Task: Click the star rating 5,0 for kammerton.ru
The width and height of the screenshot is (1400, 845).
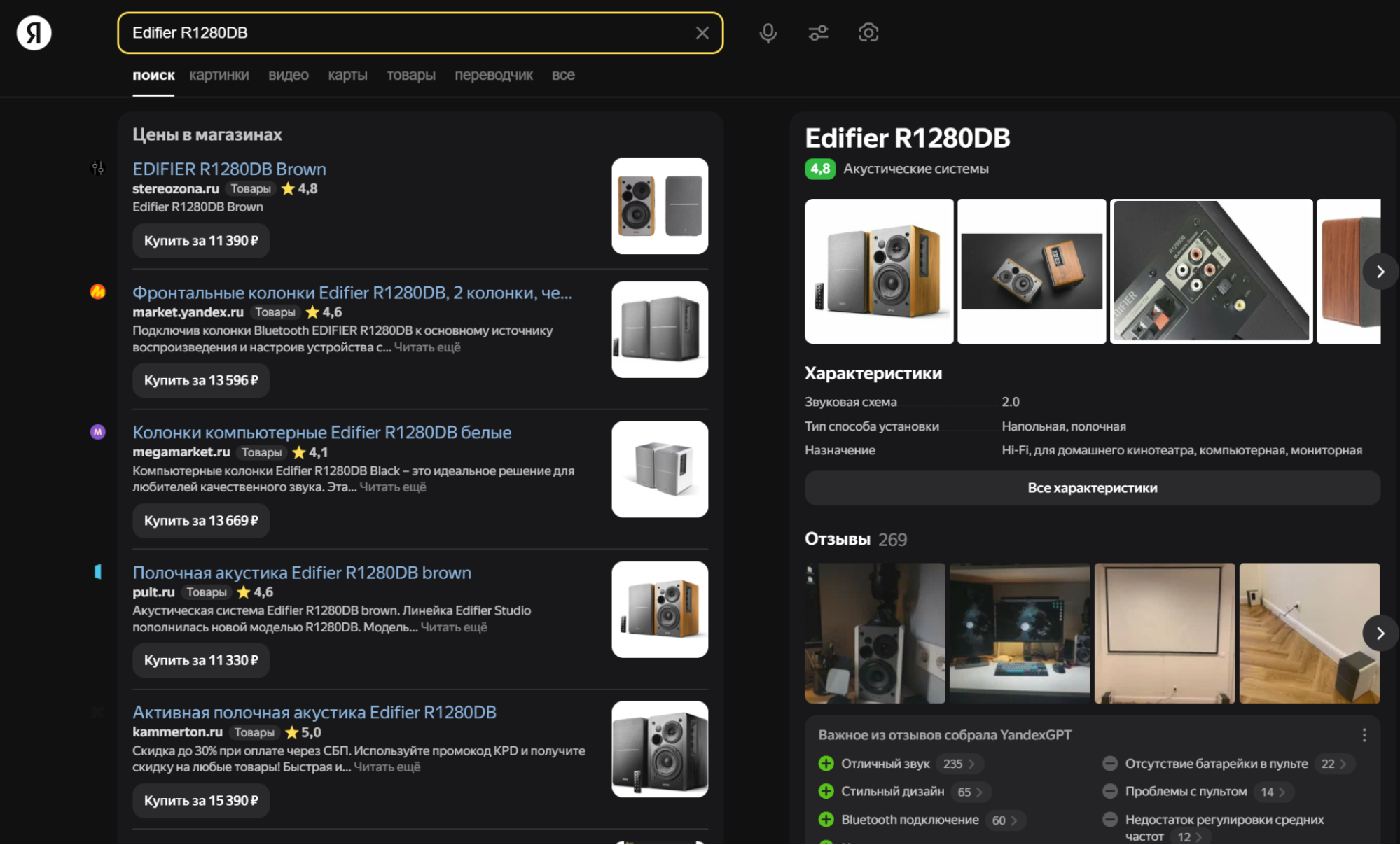Action: 303,732
